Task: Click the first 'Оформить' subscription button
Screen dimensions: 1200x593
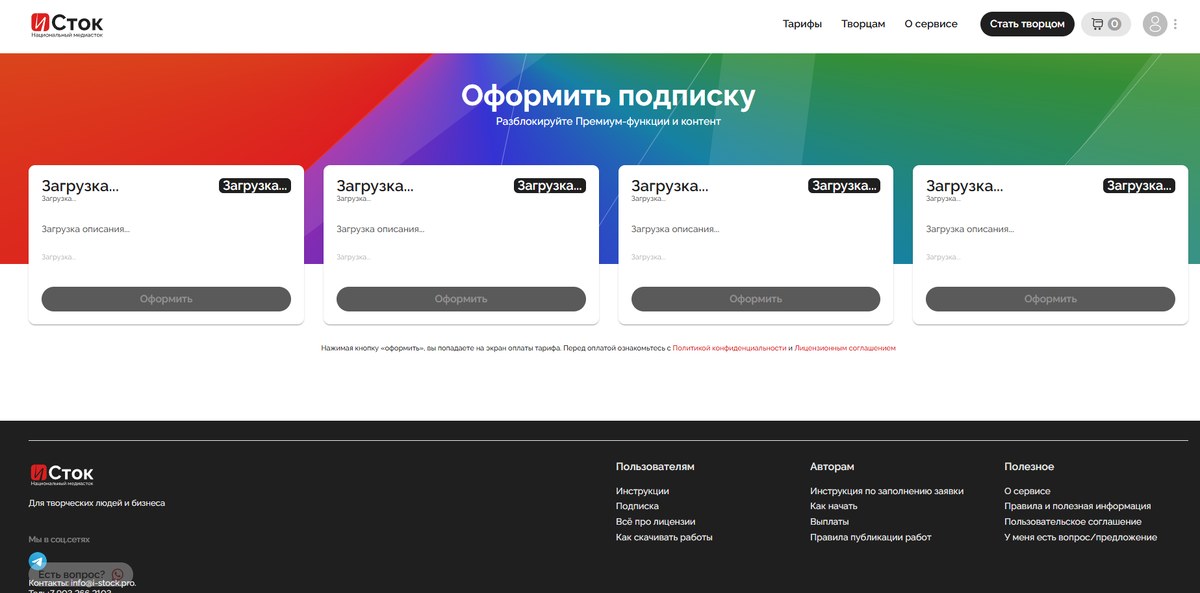Action: tap(166, 298)
